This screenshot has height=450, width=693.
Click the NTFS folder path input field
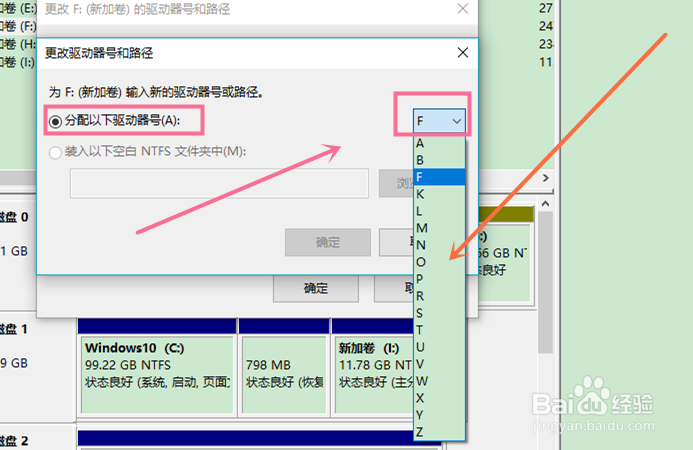[x=219, y=183]
